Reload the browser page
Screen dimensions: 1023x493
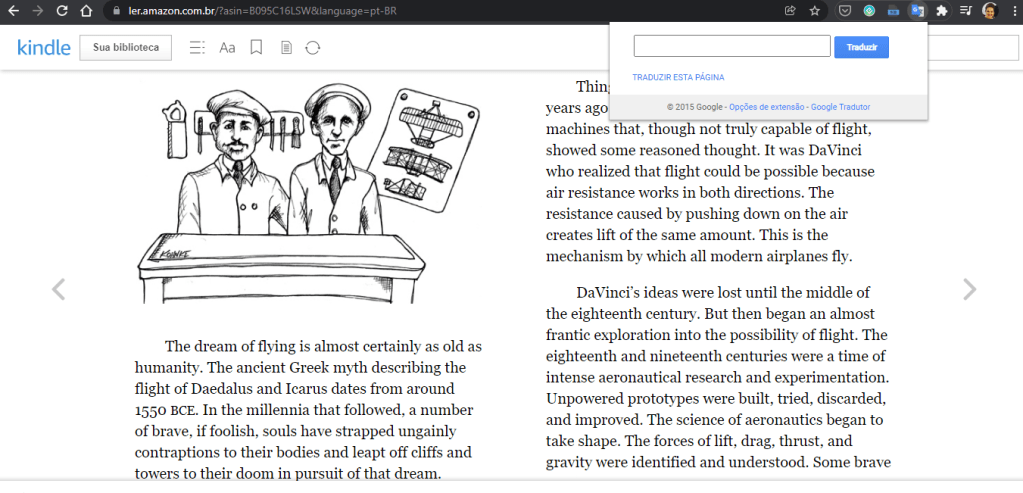point(62,11)
